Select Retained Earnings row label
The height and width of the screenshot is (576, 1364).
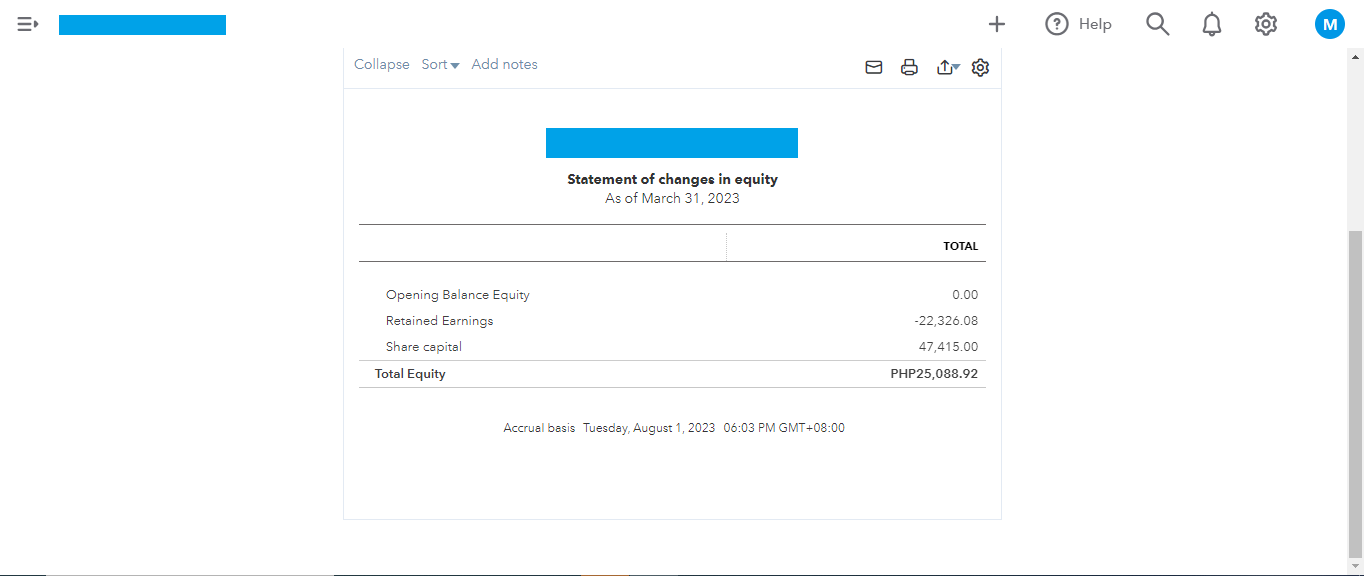tap(439, 321)
